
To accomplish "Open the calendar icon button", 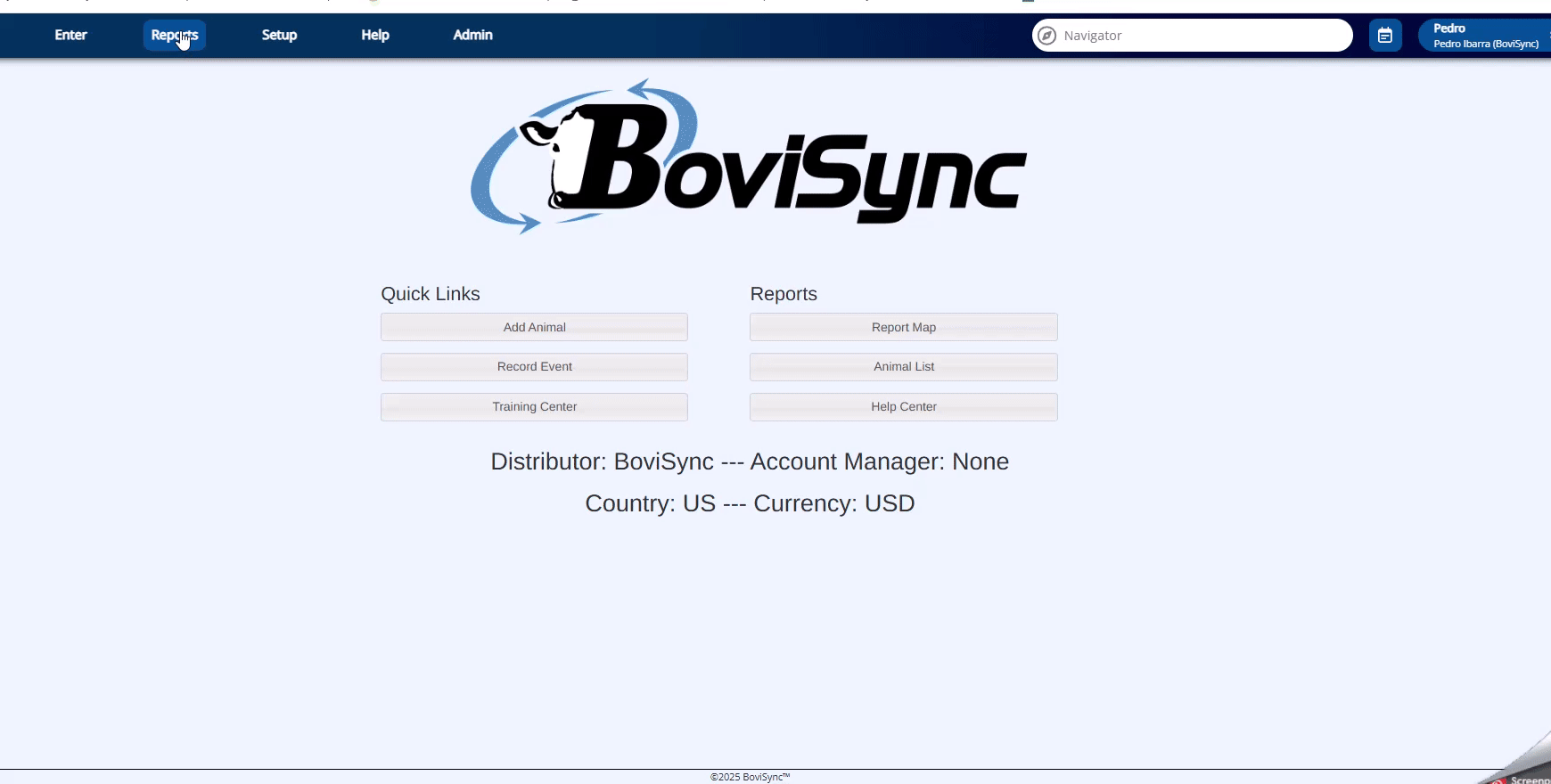I will (x=1385, y=36).
